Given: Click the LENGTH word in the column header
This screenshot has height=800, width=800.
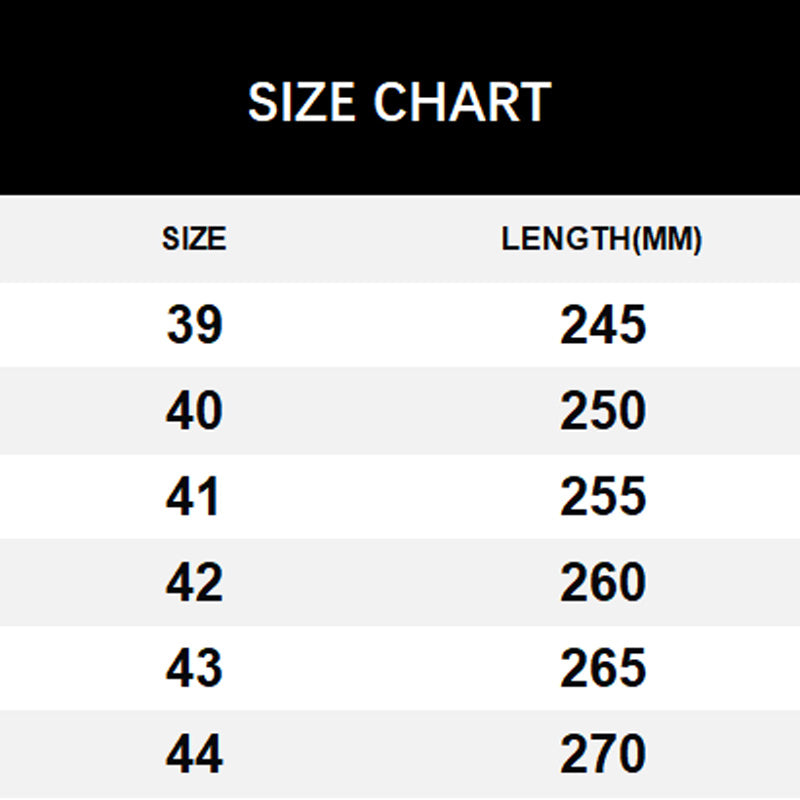Looking at the screenshot, I should coord(567,240).
